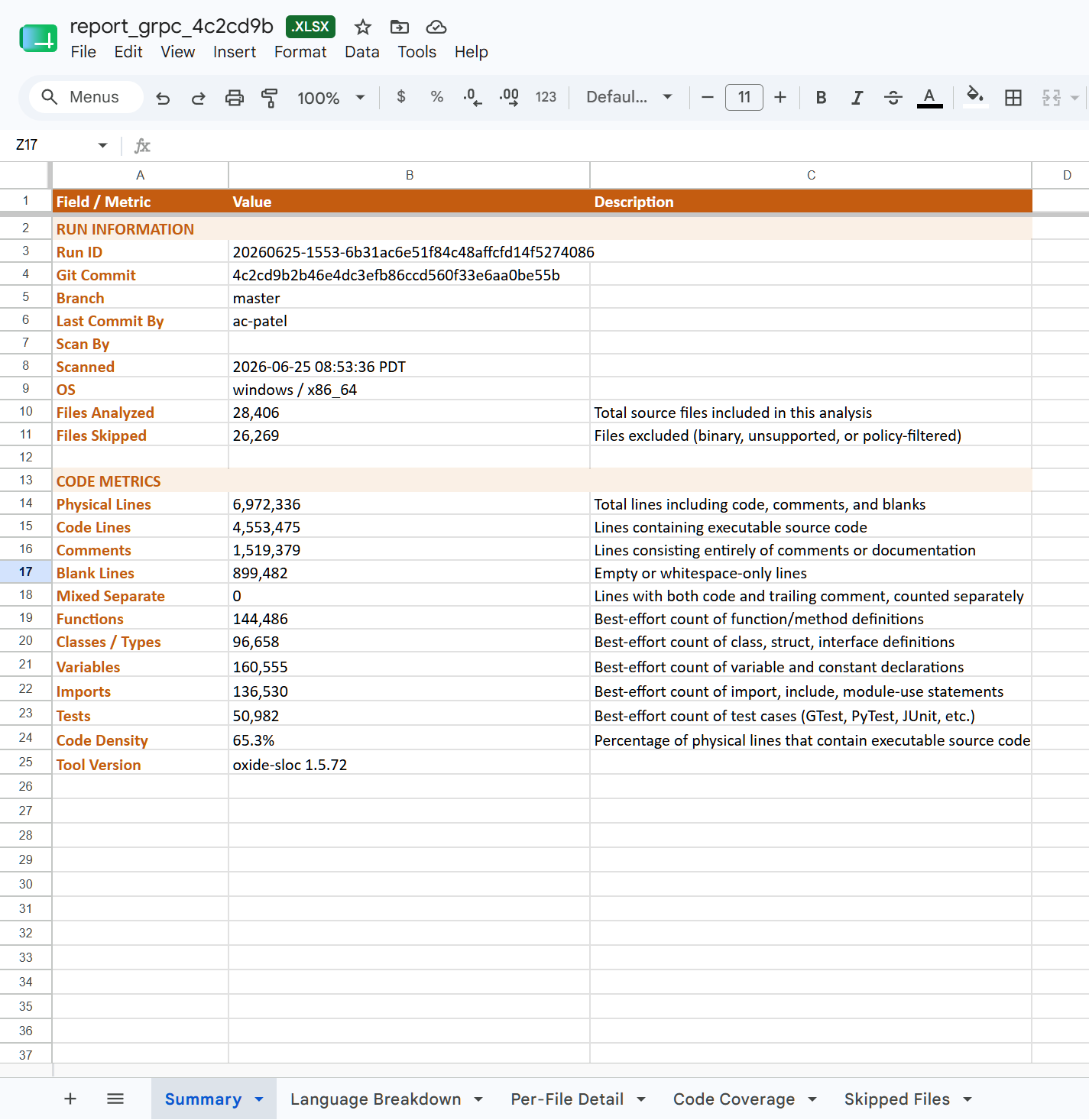
Task: Open the Sheets home logo icon
Action: point(38,38)
